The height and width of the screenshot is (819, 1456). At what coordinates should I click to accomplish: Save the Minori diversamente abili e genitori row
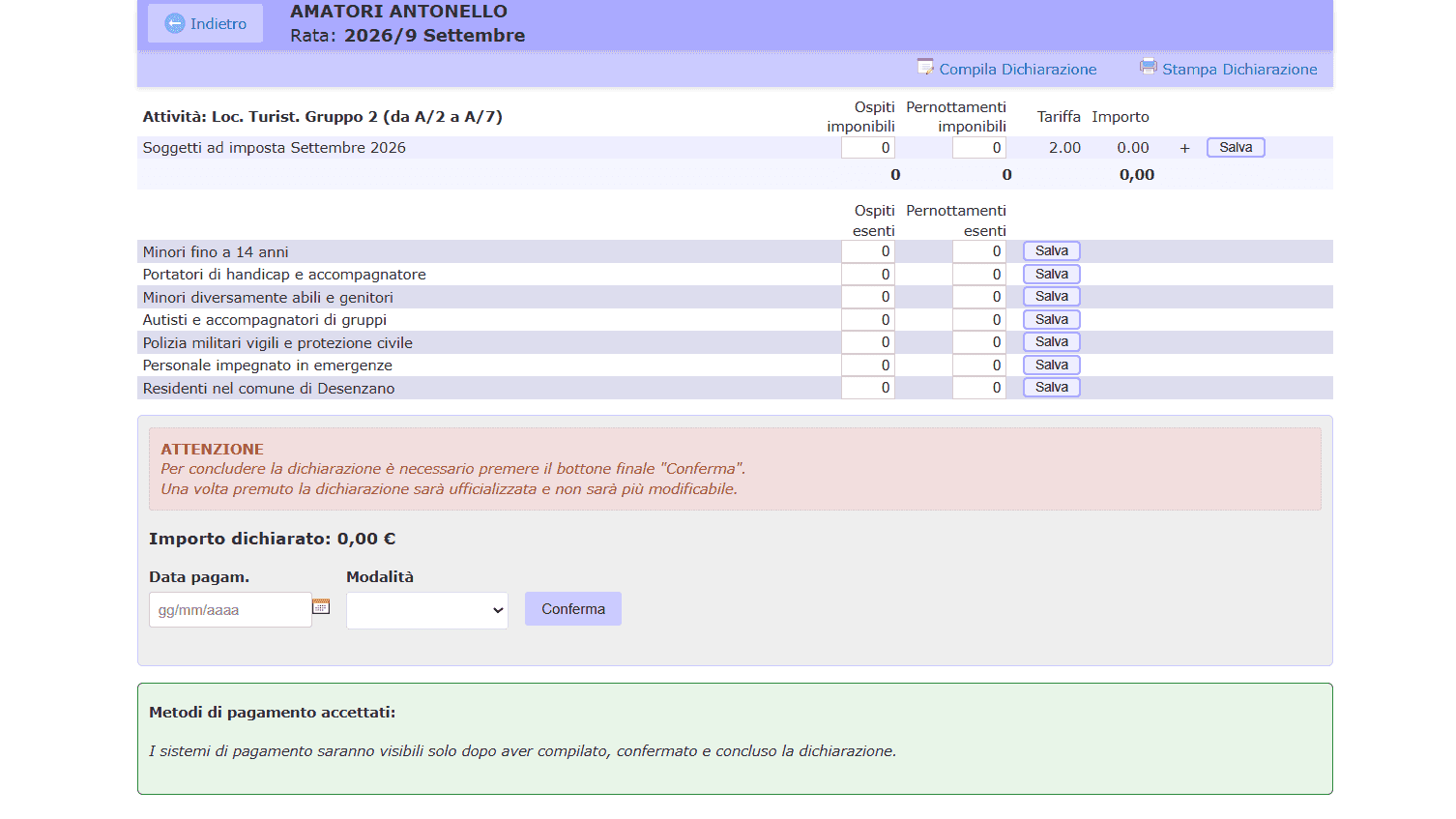[x=1052, y=297]
